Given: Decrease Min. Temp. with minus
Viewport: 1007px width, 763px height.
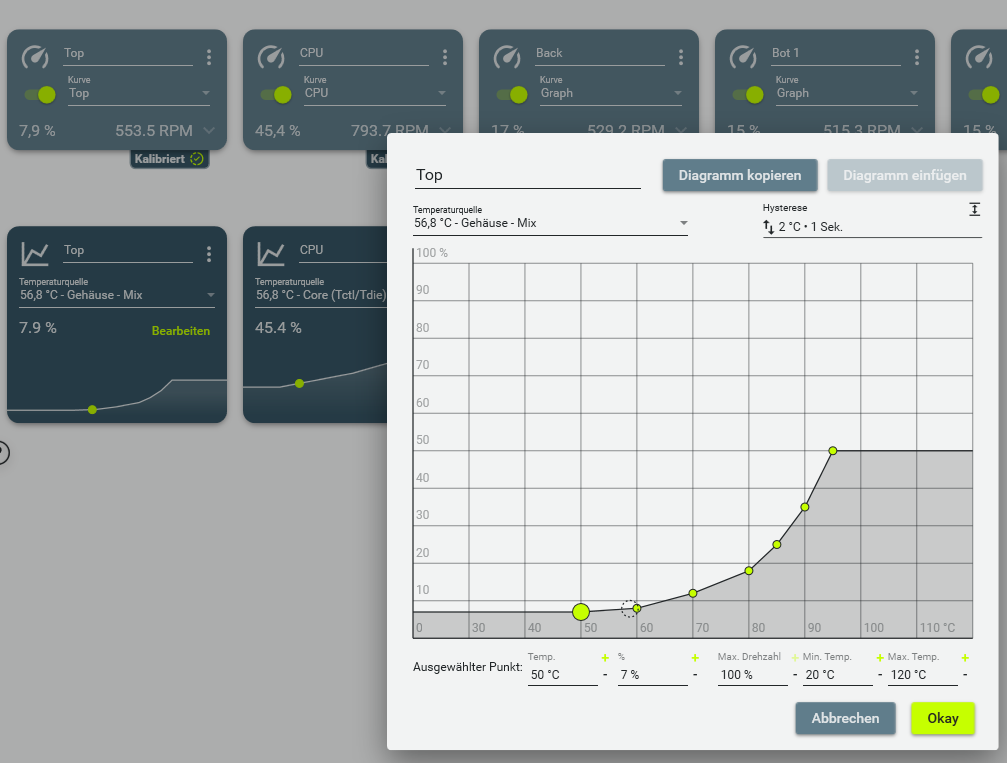Looking at the screenshot, I should 880,675.
